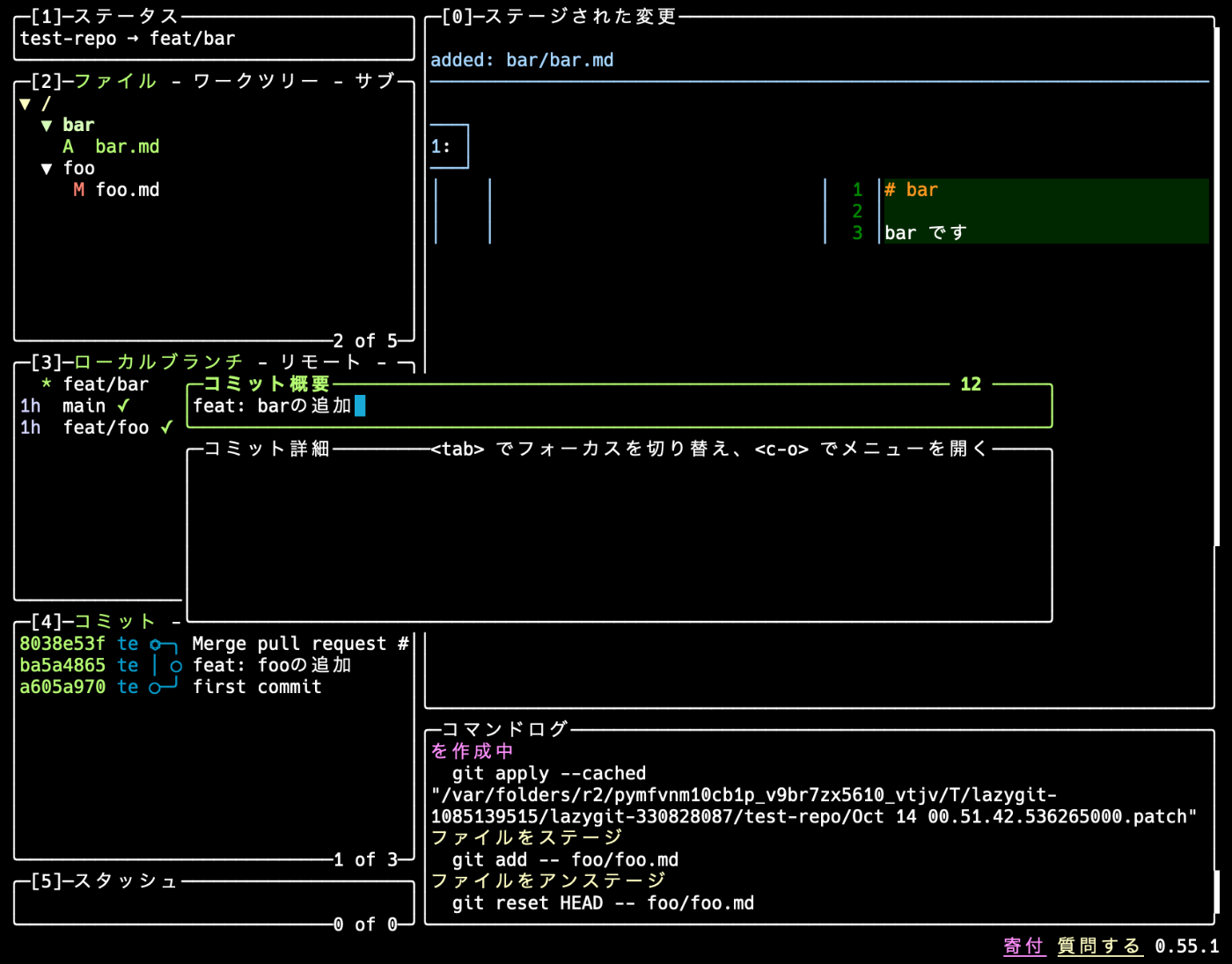The height and width of the screenshot is (964, 1232).
Task: Click the asterisk marking current branch feat/bar
Action: [x=47, y=384]
